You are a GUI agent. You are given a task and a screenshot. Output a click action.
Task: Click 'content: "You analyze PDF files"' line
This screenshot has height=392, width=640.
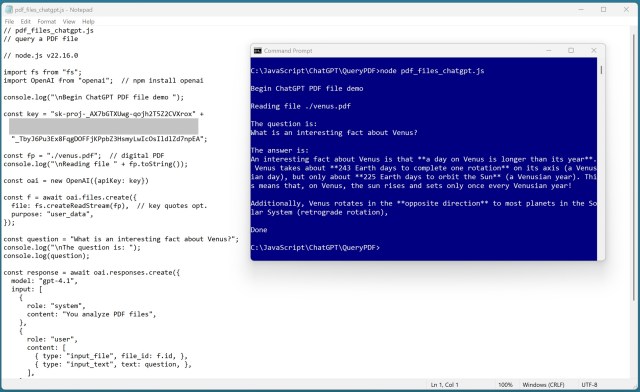tap(91, 314)
